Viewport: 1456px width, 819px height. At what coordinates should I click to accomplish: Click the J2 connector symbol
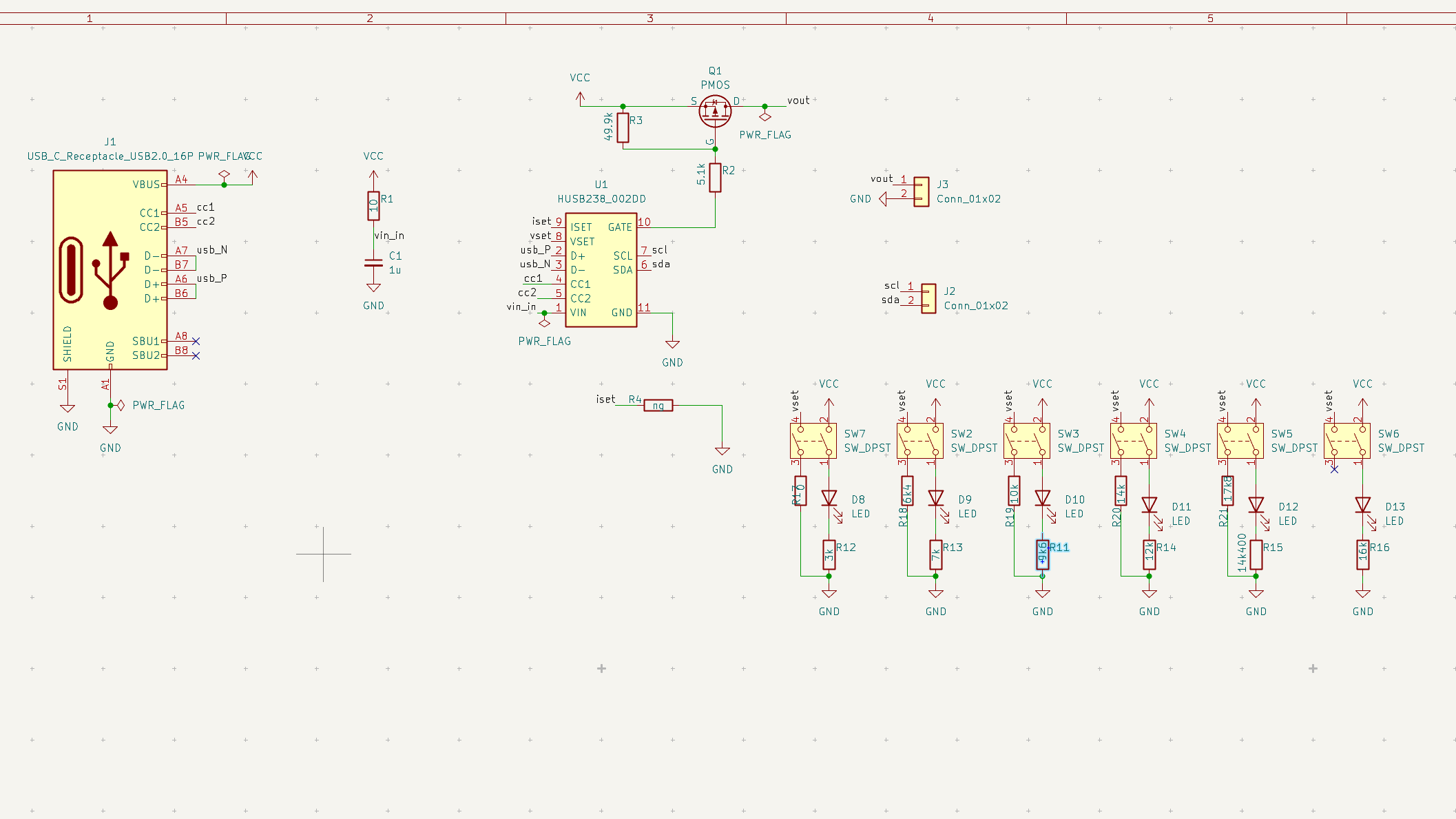[x=928, y=298]
